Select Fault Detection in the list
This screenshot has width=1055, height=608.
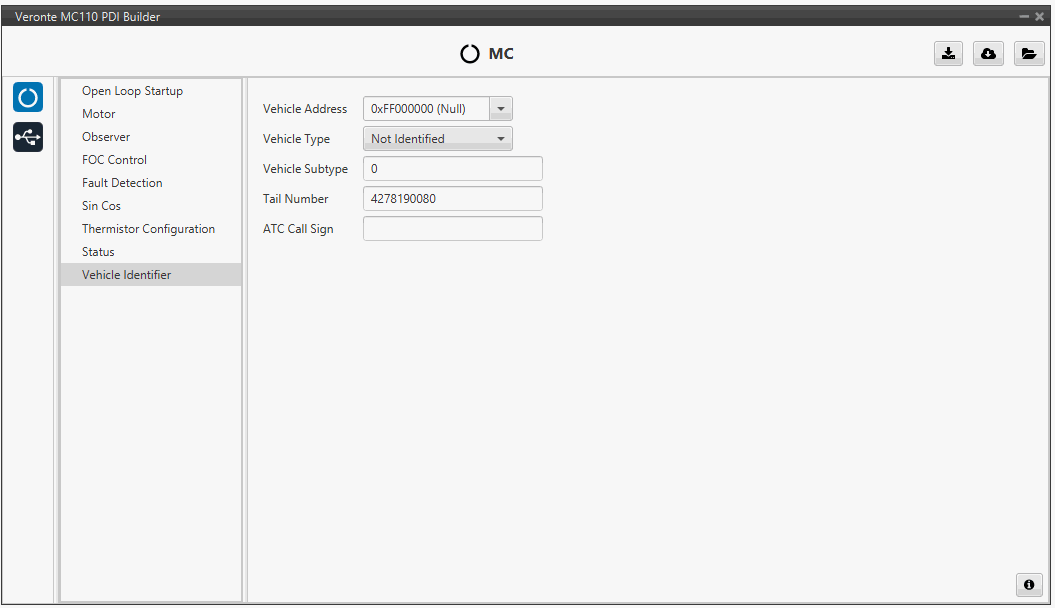122,183
